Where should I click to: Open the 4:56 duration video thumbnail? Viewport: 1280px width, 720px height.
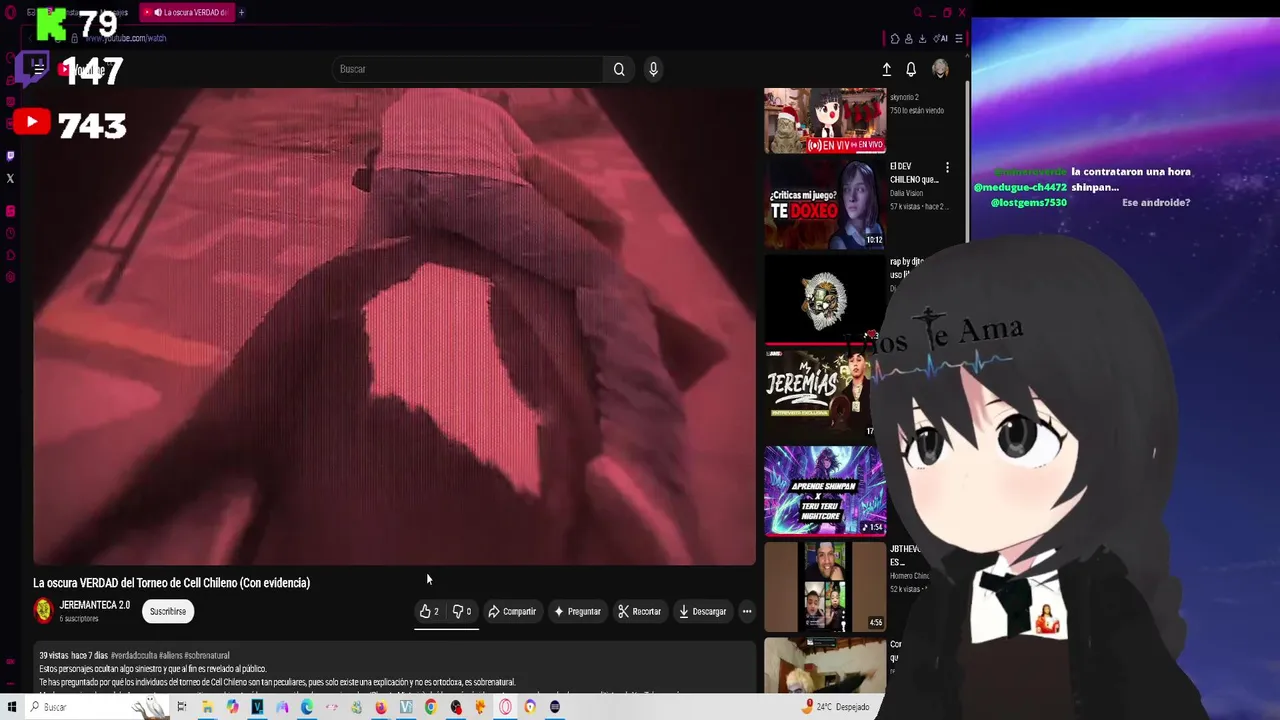(x=825, y=587)
